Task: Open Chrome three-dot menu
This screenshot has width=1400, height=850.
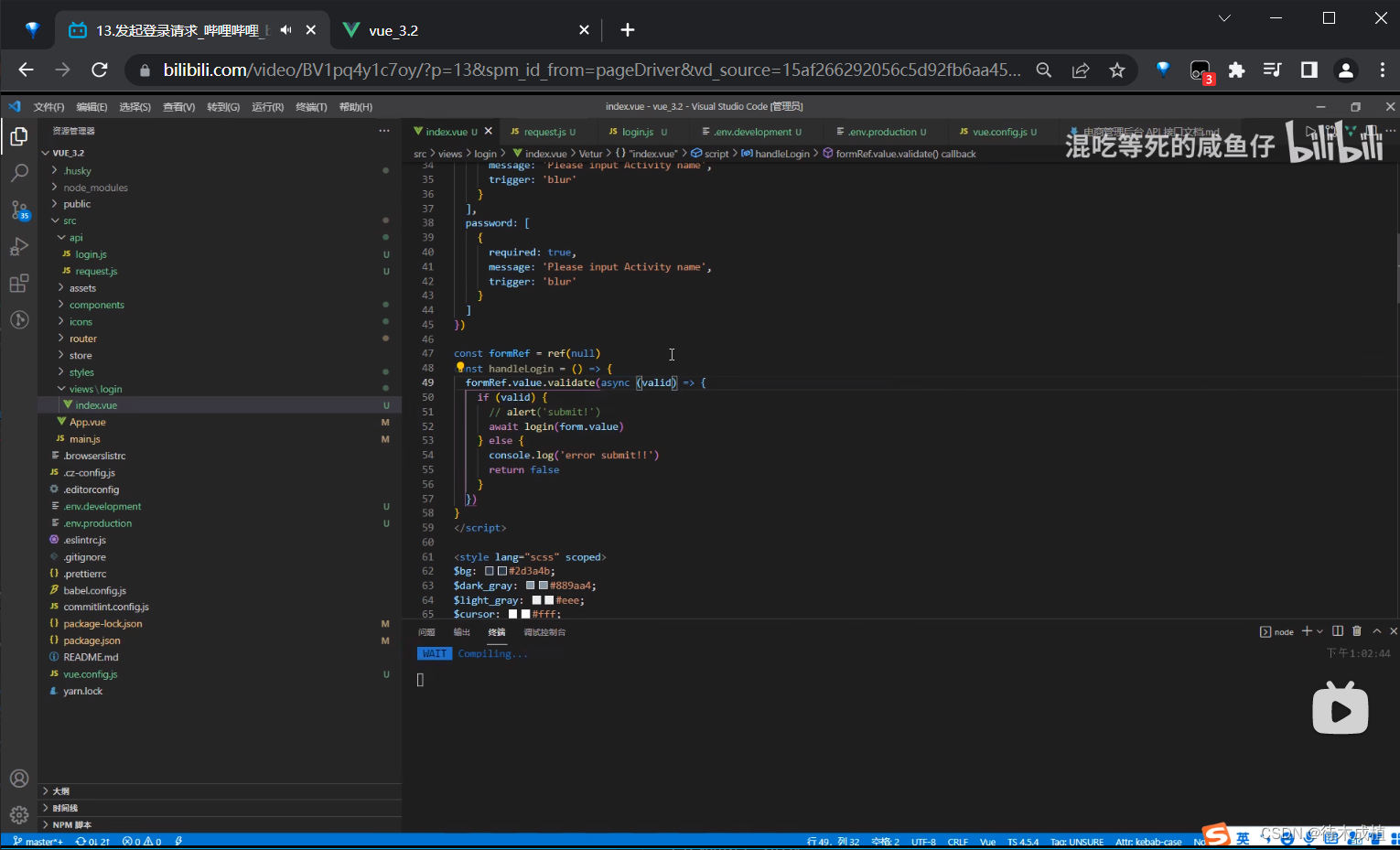Action: (1383, 70)
